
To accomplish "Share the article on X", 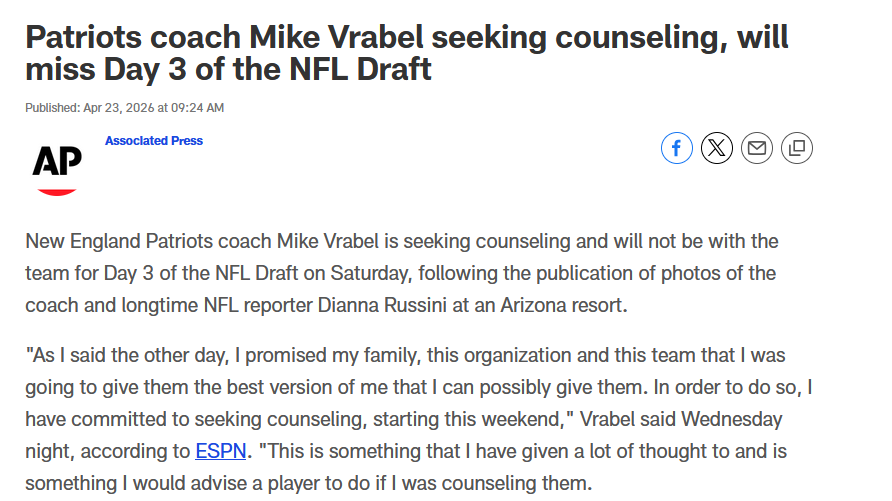I will coord(717,148).
